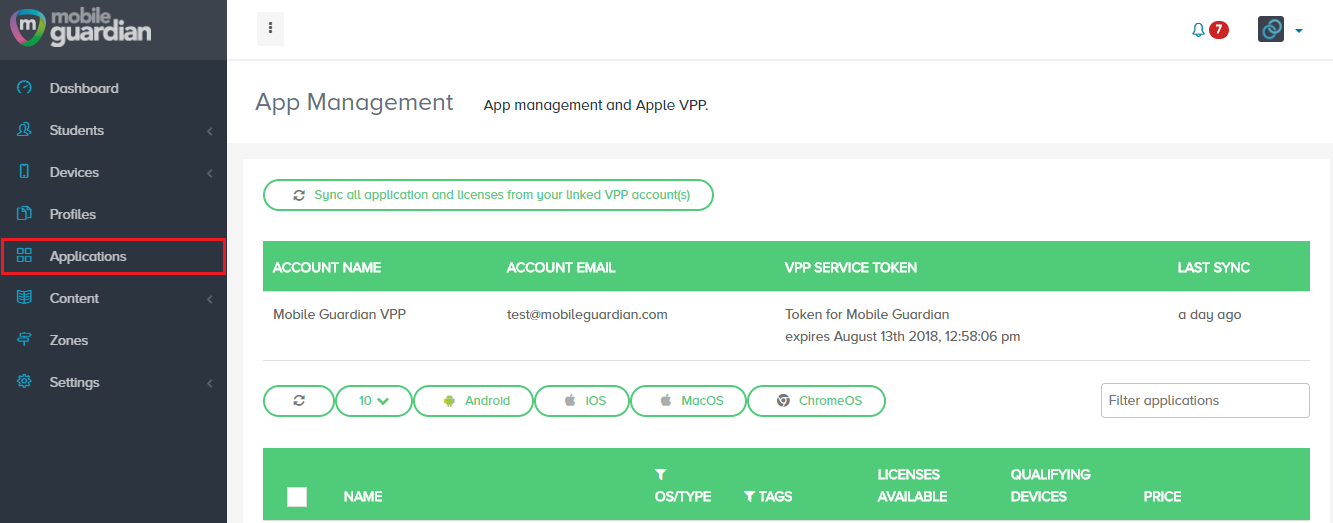The image size is (1333, 523).
Task: Click 'a day ago' last sync cell
Action: pyautogui.click(x=1209, y=314)
